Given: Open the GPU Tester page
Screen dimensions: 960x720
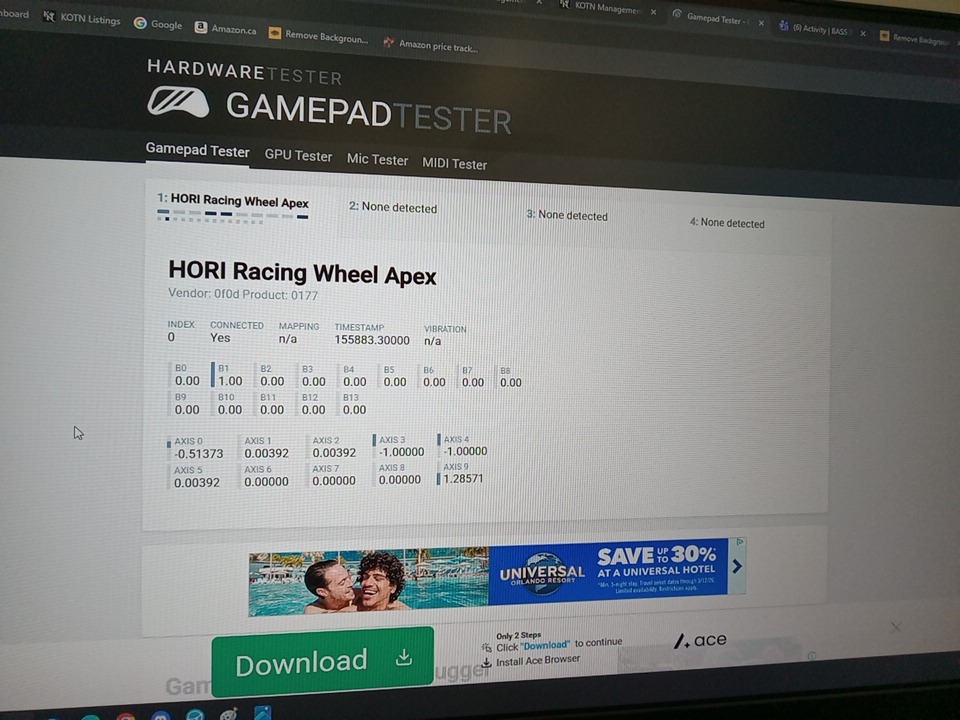Looking at the screenshot, I should pyautogui.click(x=298, y=156).
